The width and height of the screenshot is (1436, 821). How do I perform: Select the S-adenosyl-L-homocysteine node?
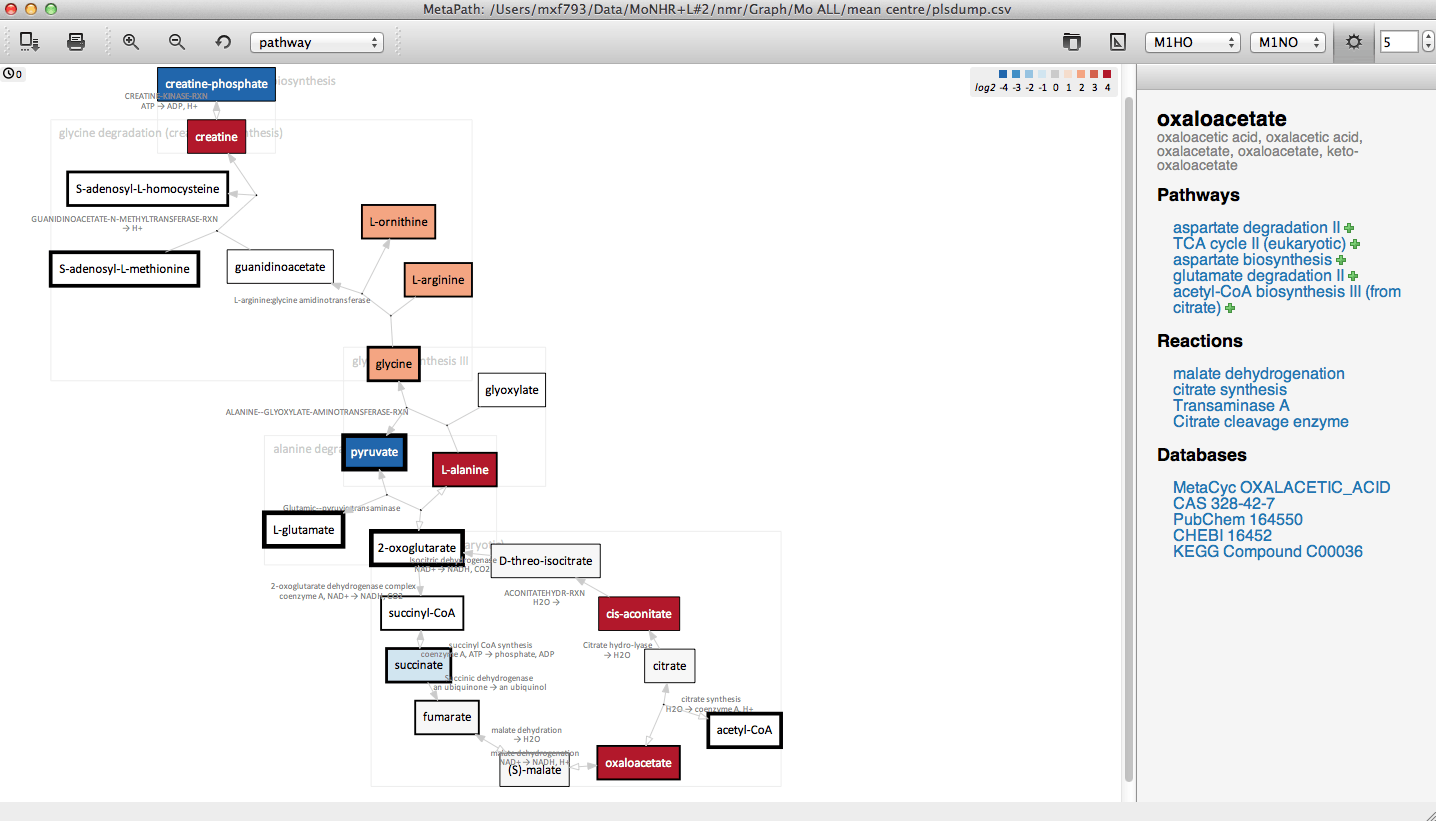click(x=147, y=189)
